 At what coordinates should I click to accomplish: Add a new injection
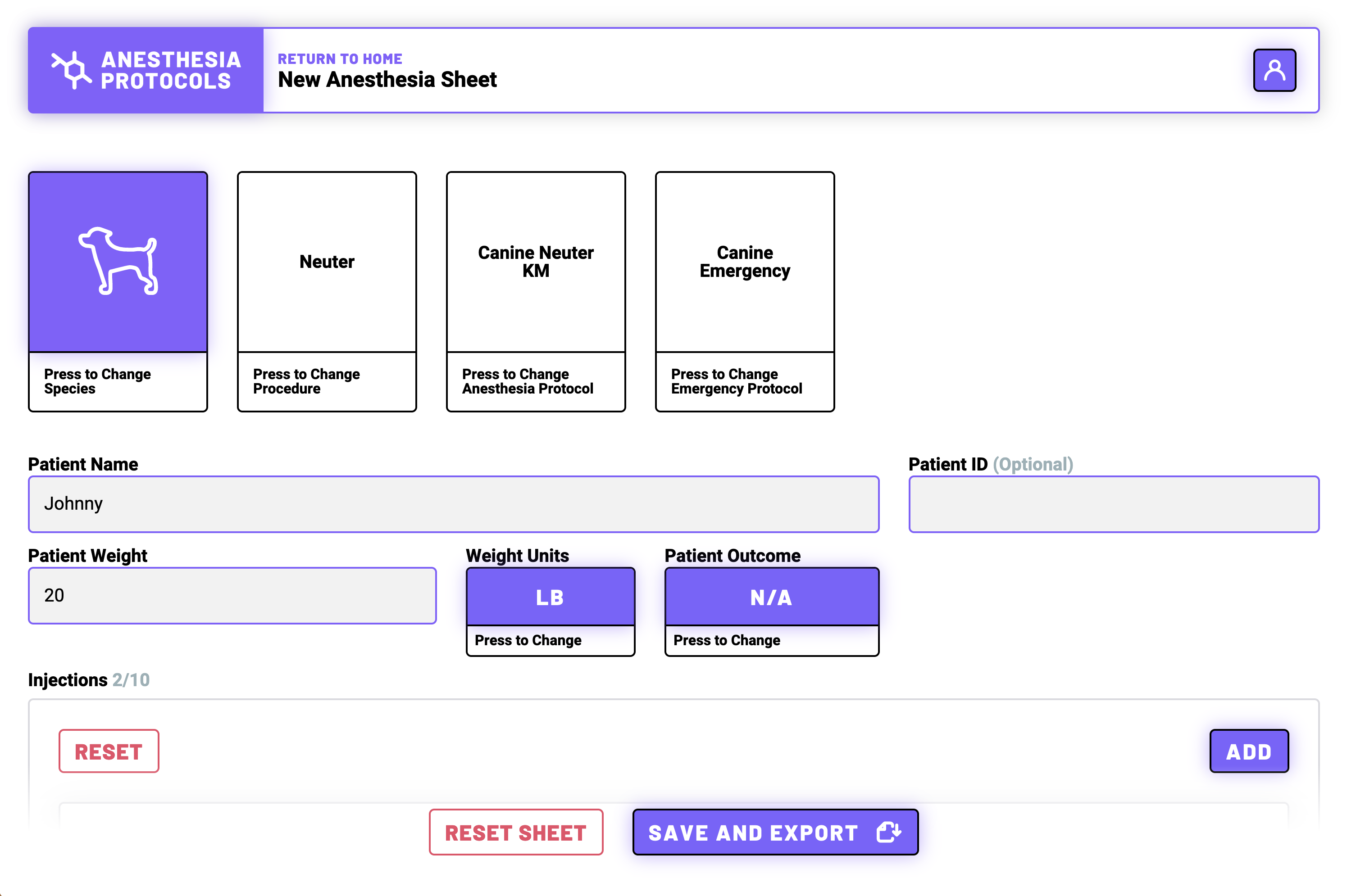[1249, 751]
